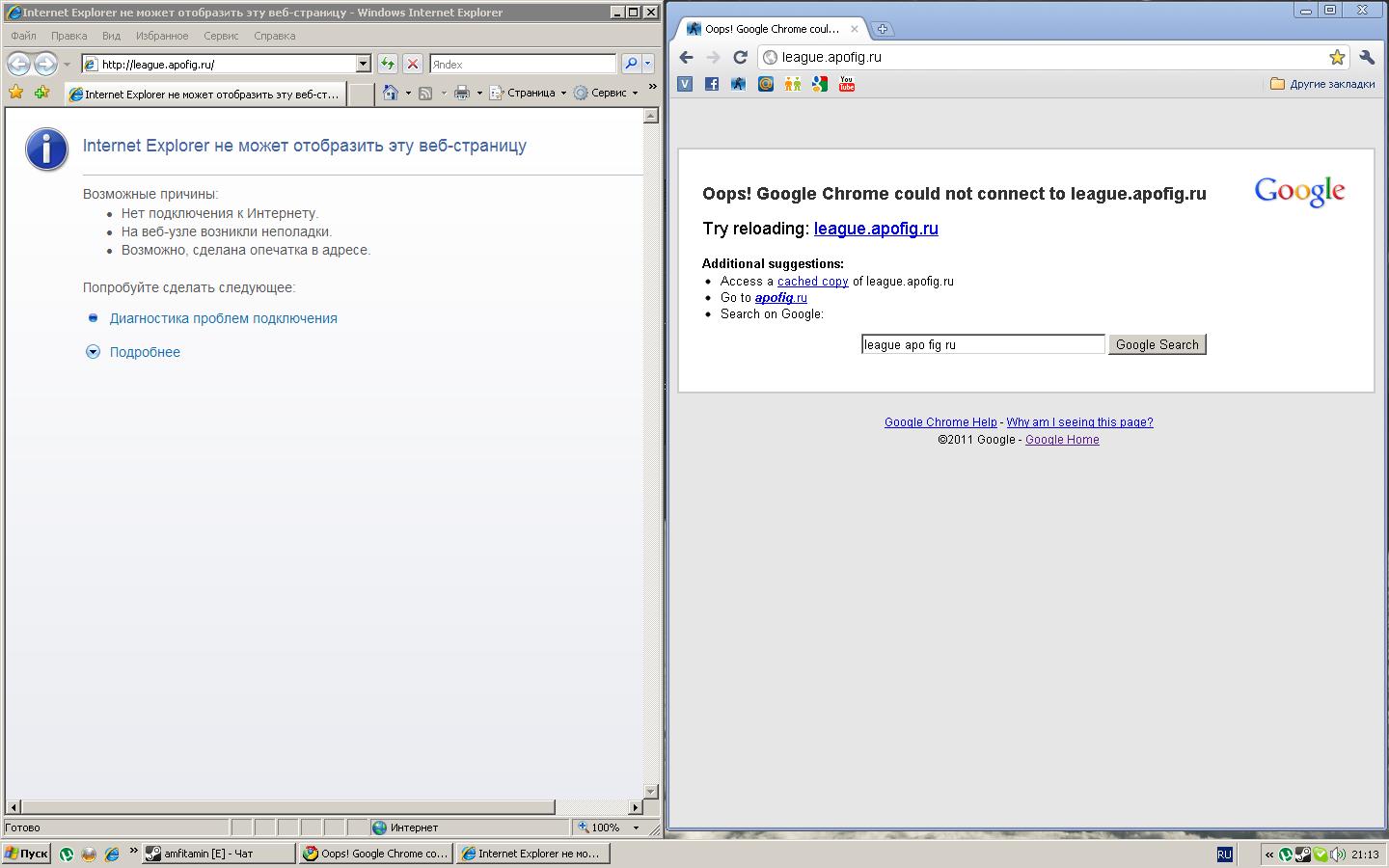
Task: Open a new tab in Chrome
Action: point(883,29)
